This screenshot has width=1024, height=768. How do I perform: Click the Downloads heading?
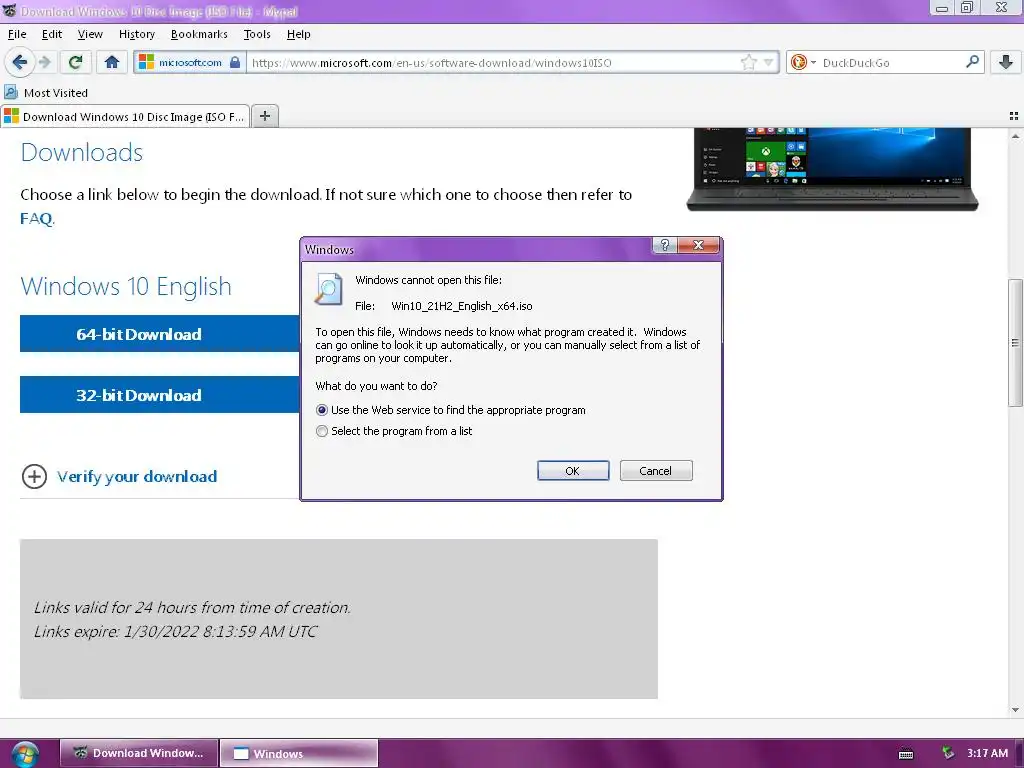[x=82, y=152]
